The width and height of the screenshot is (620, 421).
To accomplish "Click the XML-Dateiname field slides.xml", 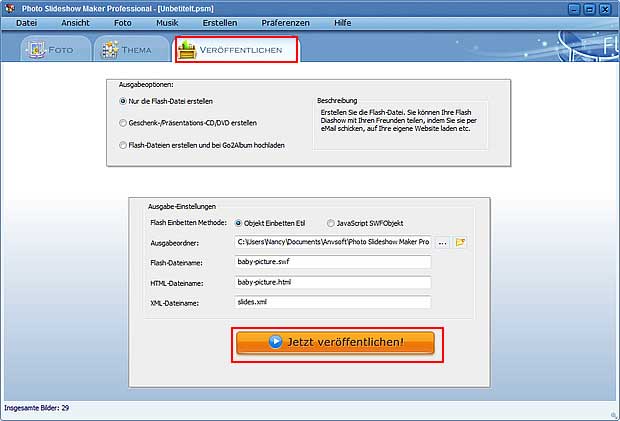I will pos(333,302).
